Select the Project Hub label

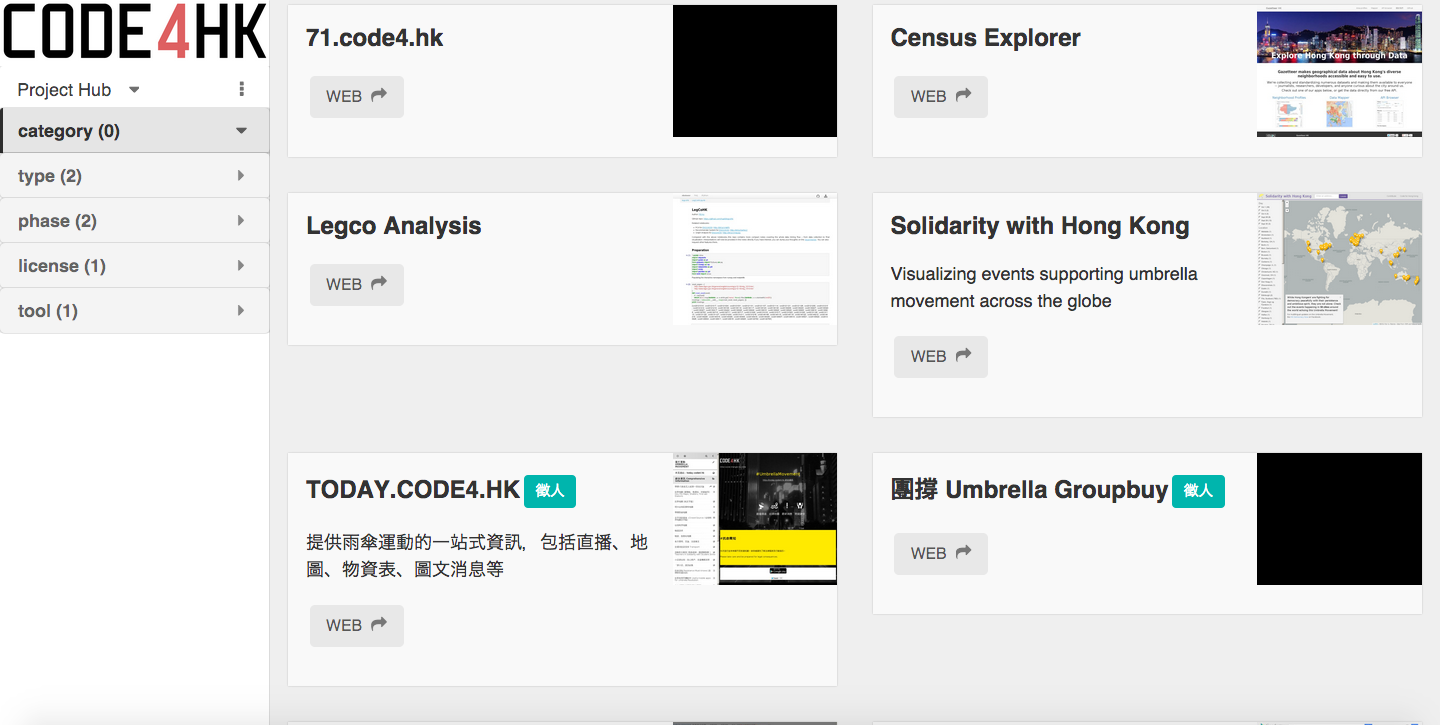click(x=64, y=90)
